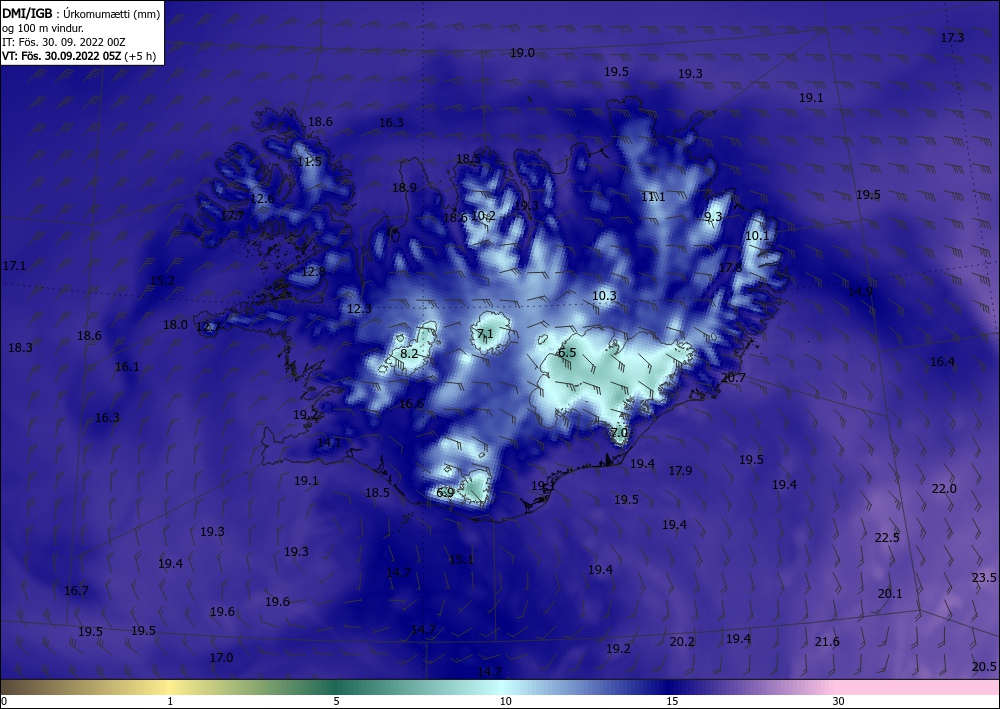Click the 5 tick on the color scale
This screenshot has width=1000, height=709.
click(x=336, y=701)
